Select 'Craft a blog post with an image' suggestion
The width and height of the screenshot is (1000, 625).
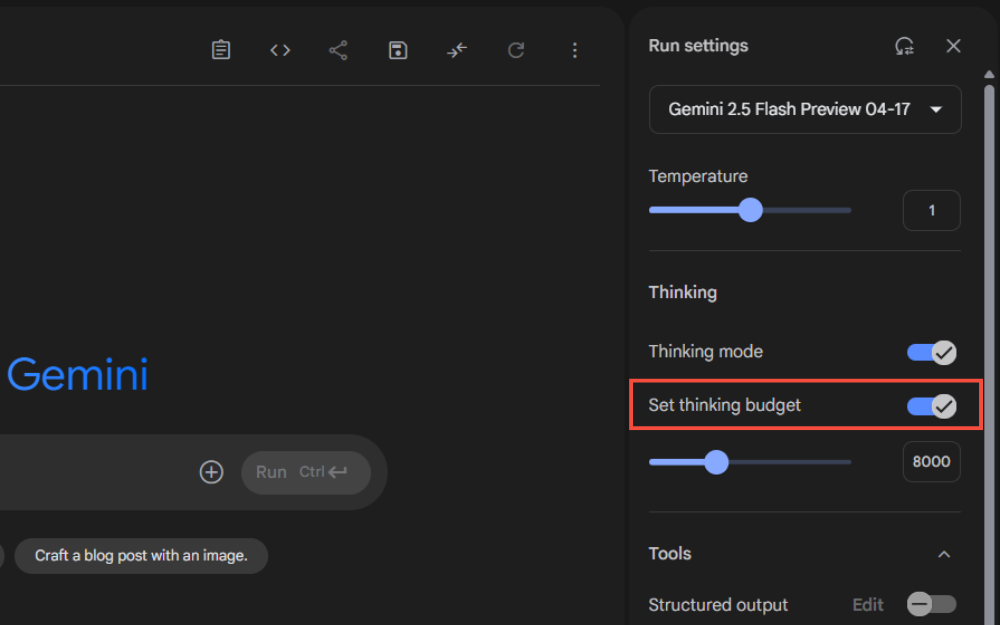[x=141, y=555]
